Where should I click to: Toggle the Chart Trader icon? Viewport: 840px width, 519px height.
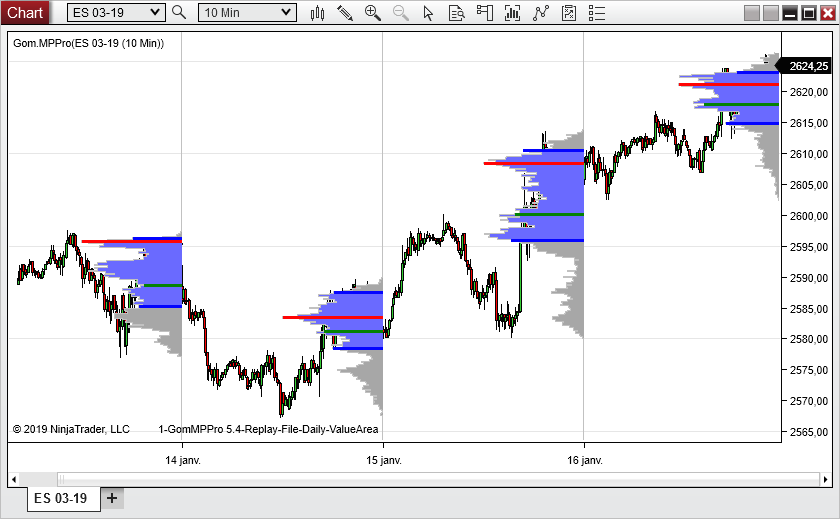coord(485,13)
